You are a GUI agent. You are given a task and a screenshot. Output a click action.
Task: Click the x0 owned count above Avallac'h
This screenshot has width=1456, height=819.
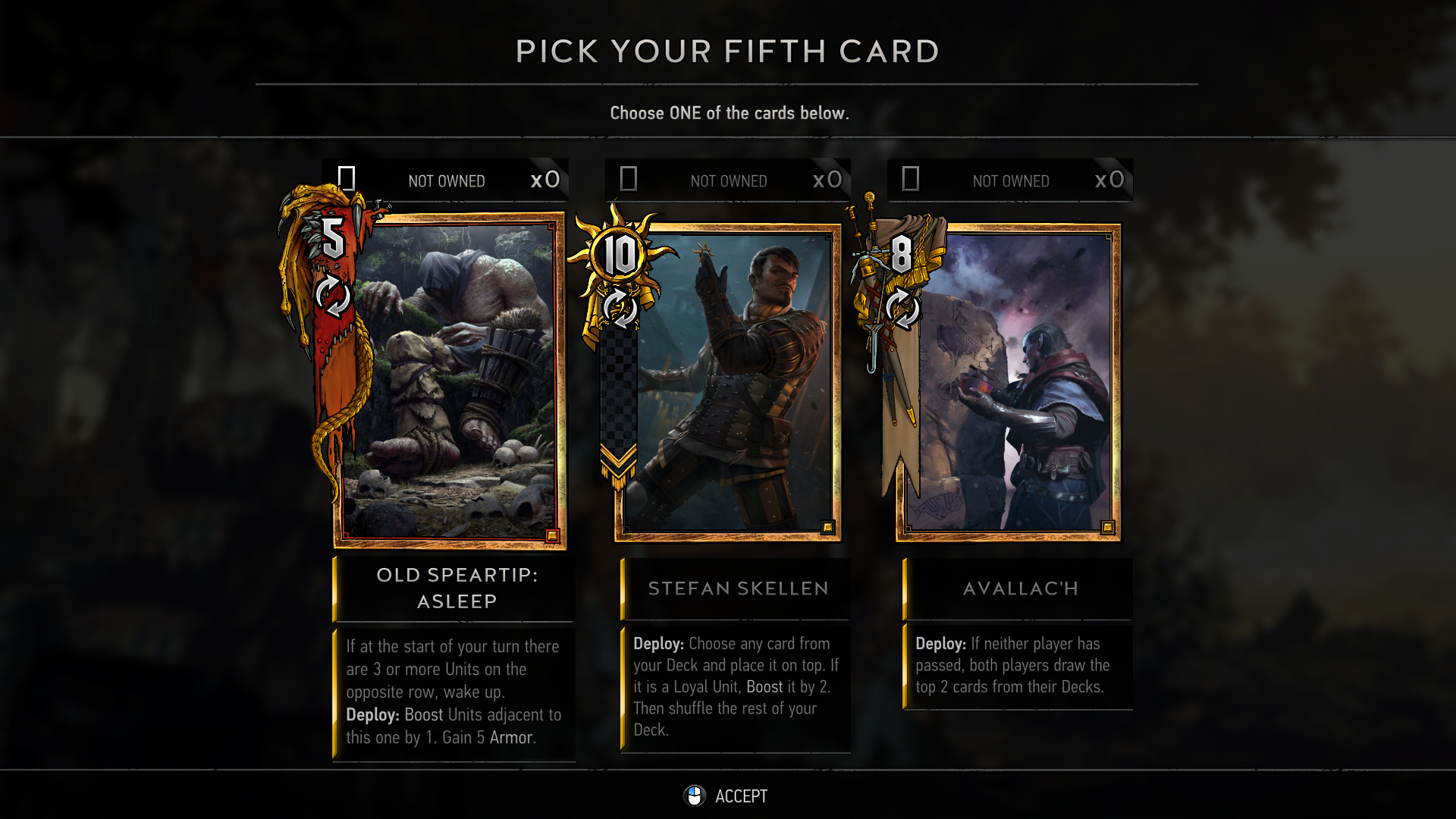click(1109, 180)
